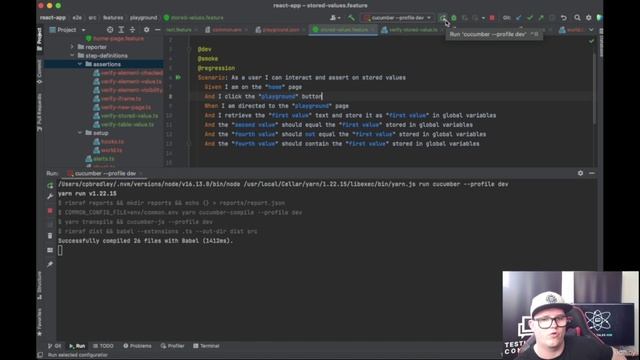This screenshot has width=640, height=360.
Task: Collapse the assertions folder
Action: [x=80, y=64]
